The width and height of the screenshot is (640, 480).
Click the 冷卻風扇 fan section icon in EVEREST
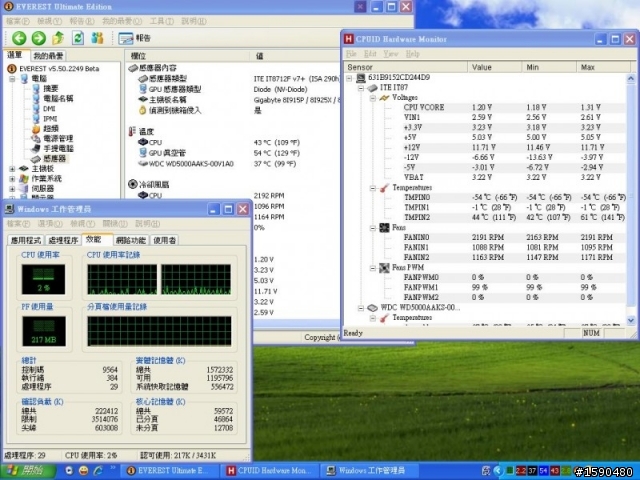click(x=132, y=184)
